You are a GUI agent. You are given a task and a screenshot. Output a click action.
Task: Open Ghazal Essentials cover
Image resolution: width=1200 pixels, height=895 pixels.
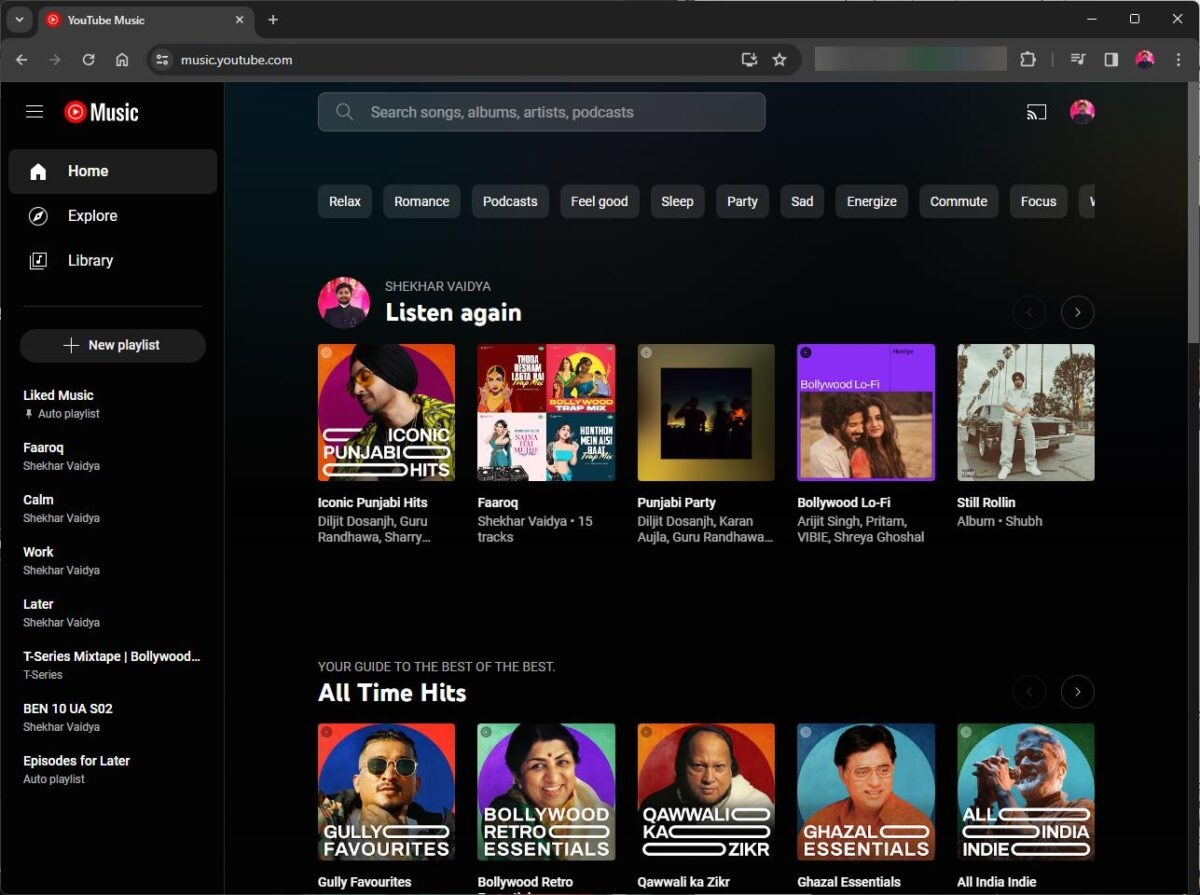pos(866,792)
